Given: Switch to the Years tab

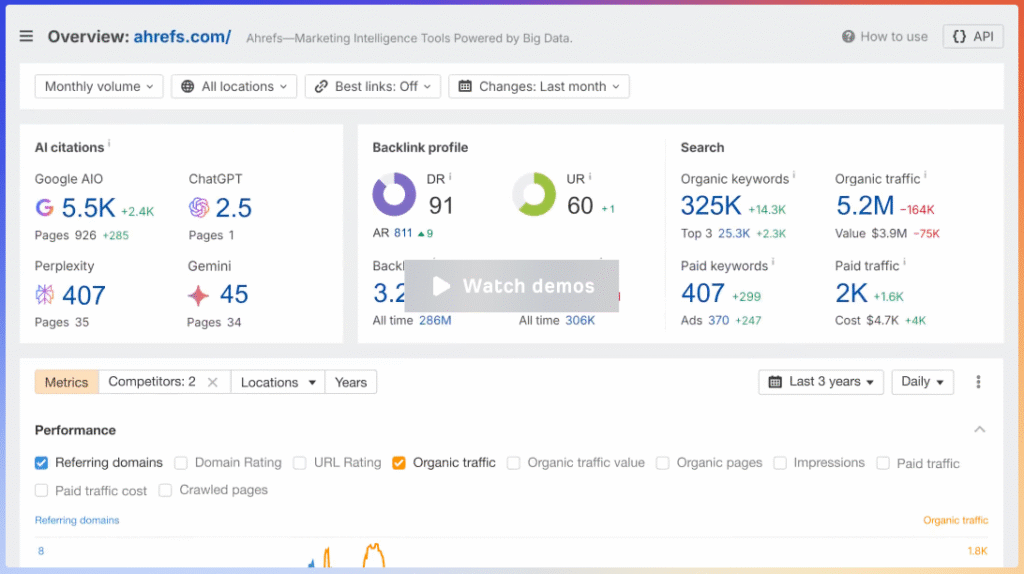Looking at the screenshot, I should [x=350, y=382].
